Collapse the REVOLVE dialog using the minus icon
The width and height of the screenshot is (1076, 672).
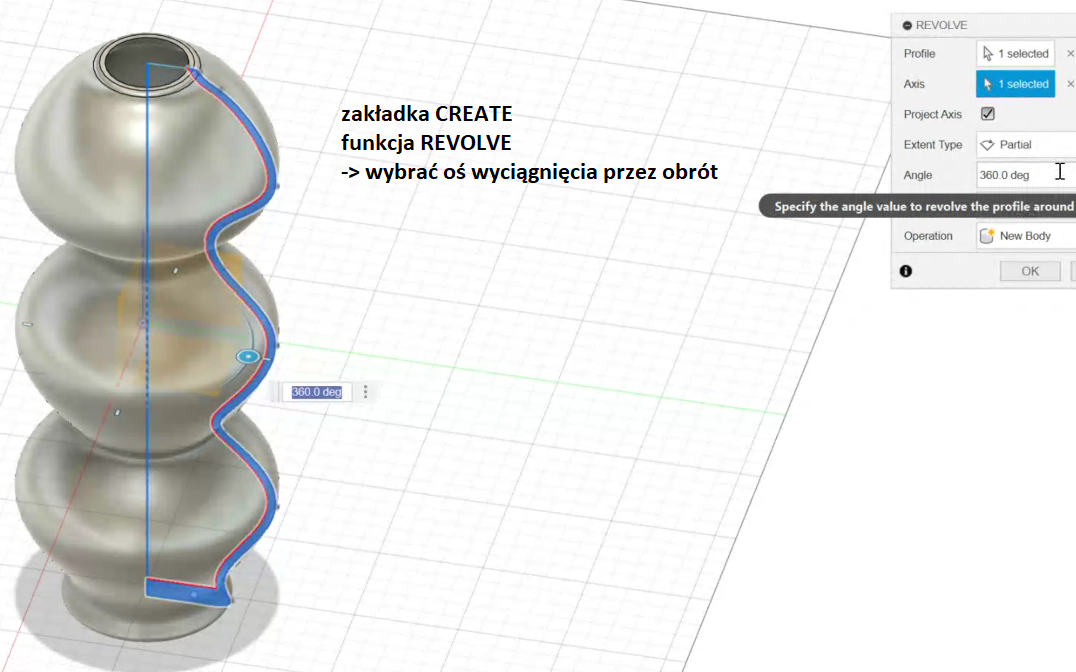tap(907, 25)
